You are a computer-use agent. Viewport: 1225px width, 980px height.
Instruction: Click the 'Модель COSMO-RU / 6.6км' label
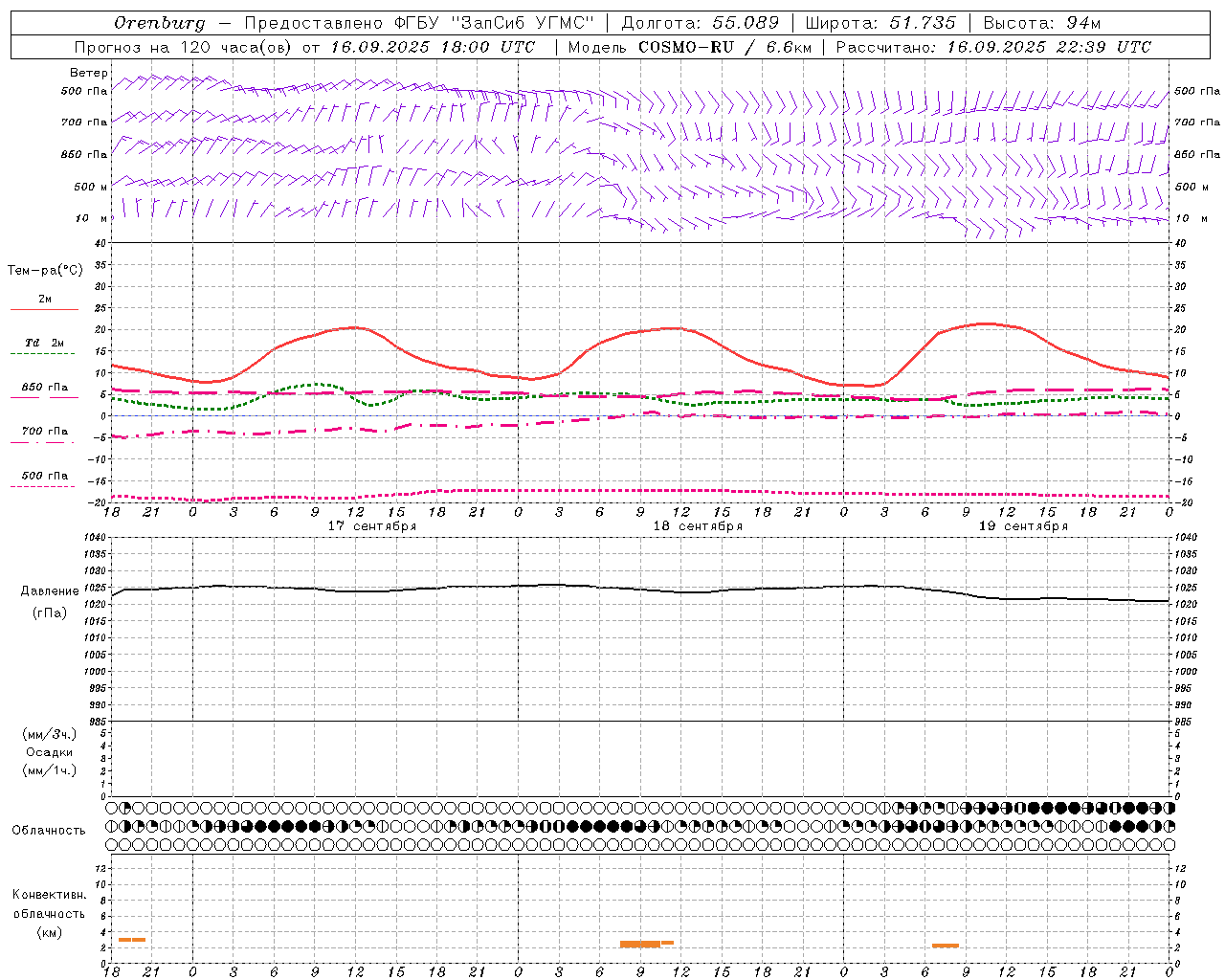tap(689, 47)
